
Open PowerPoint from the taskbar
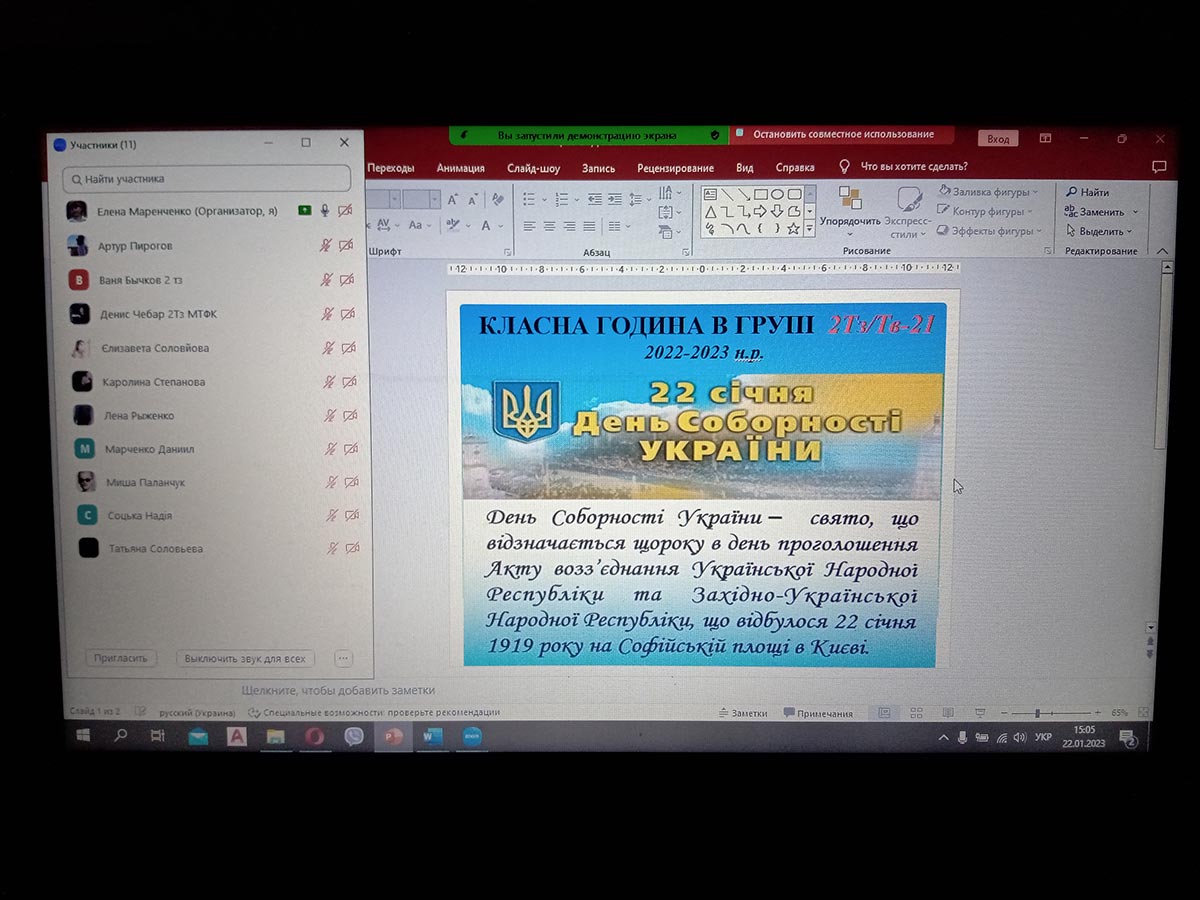point(392,737)
